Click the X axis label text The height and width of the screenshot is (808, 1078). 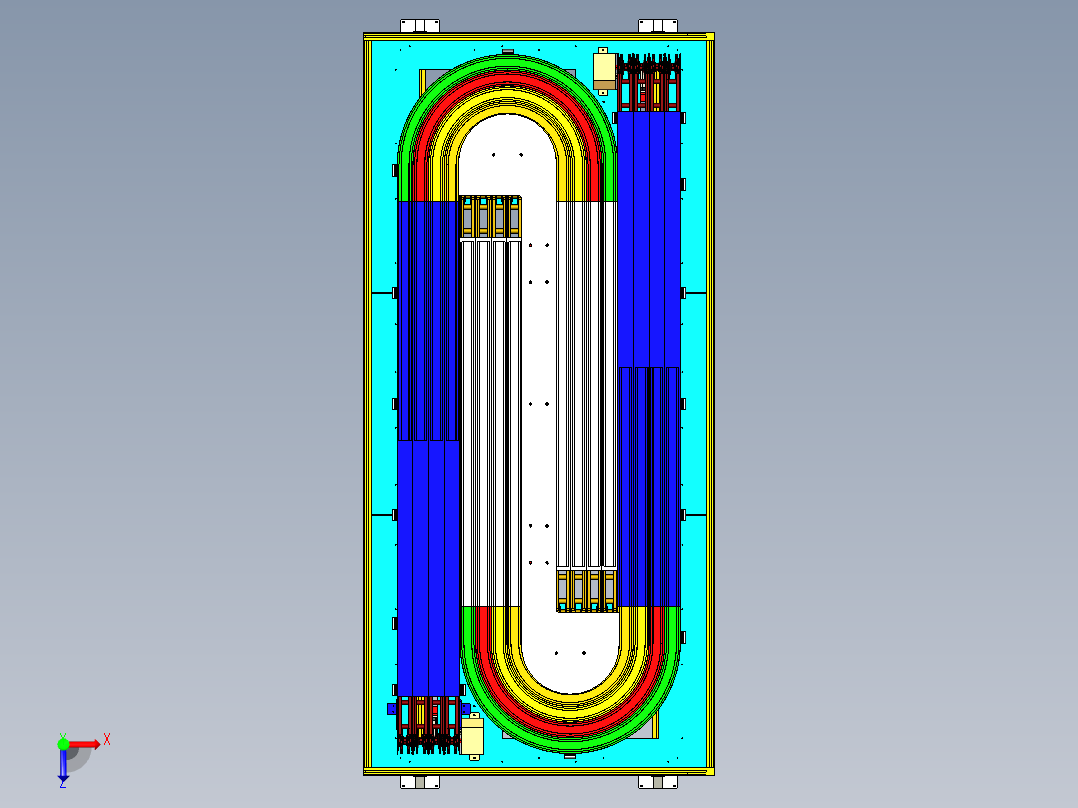[106, 741]
